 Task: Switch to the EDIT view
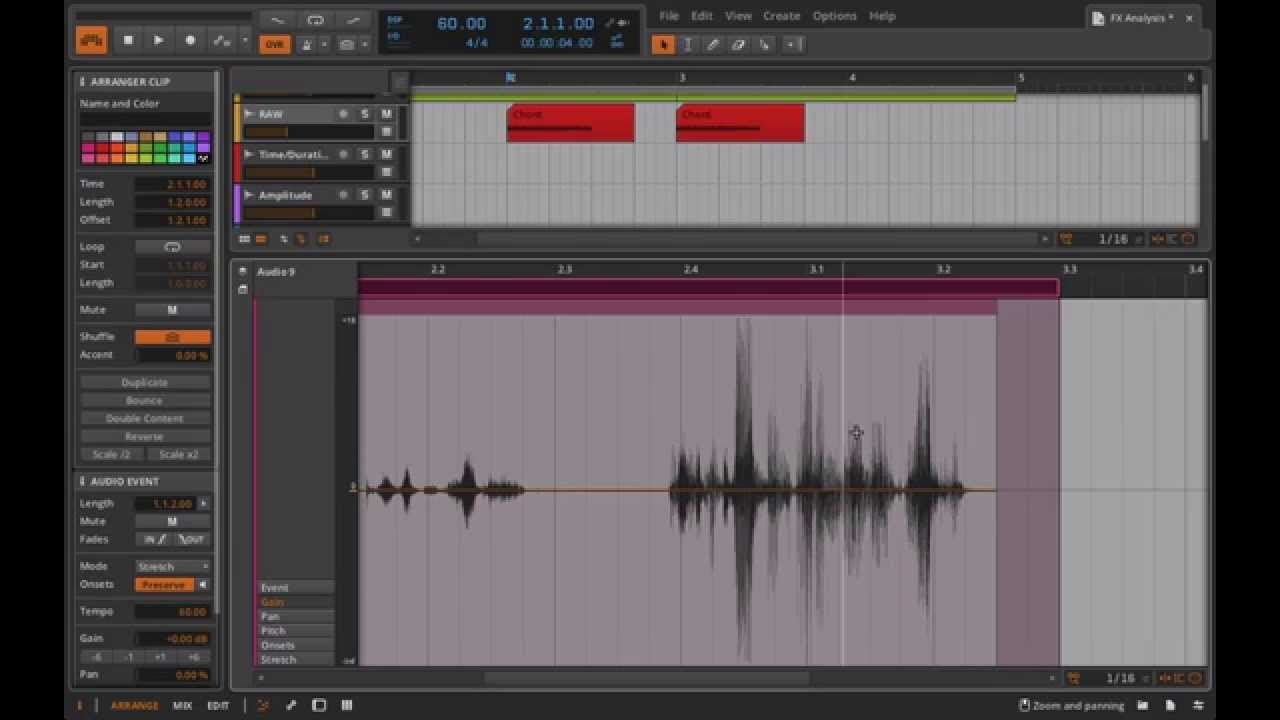(218, 705)
